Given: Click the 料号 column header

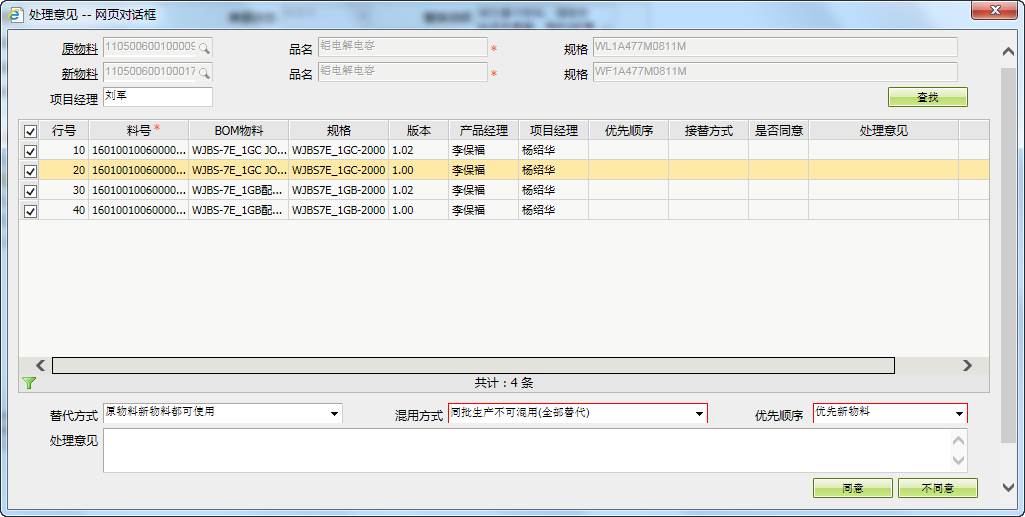Looking at the screenshot, I should [x=139, y=131].
